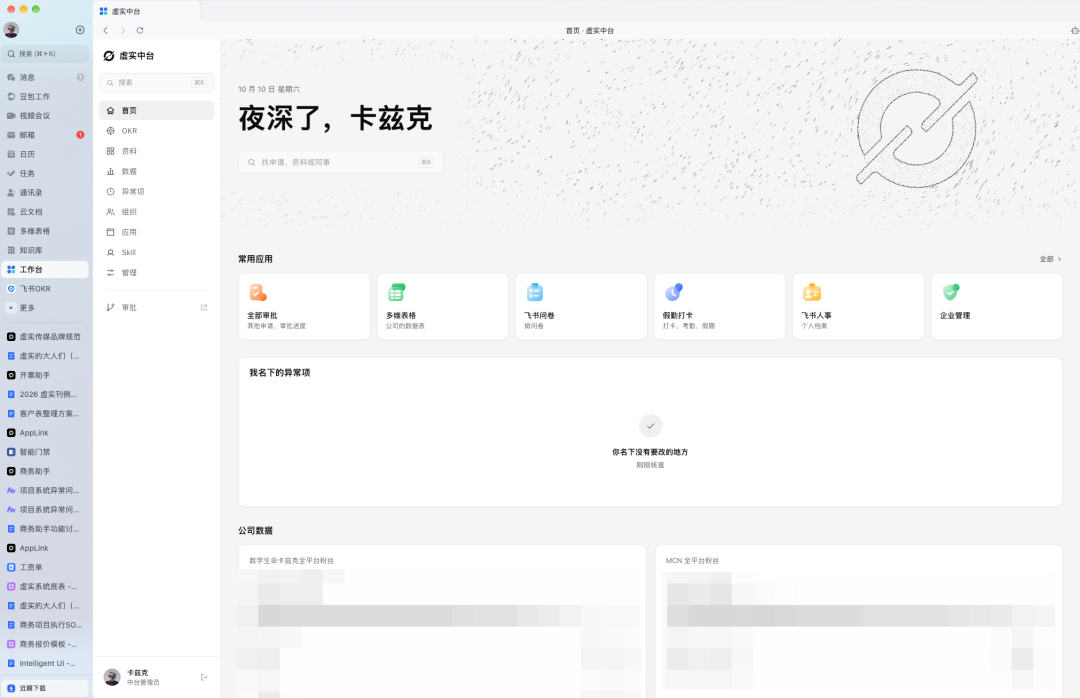Click the forward arrow in the toolbar
This screenshot has height=698, width=1080.
click(x=123, y=30)
